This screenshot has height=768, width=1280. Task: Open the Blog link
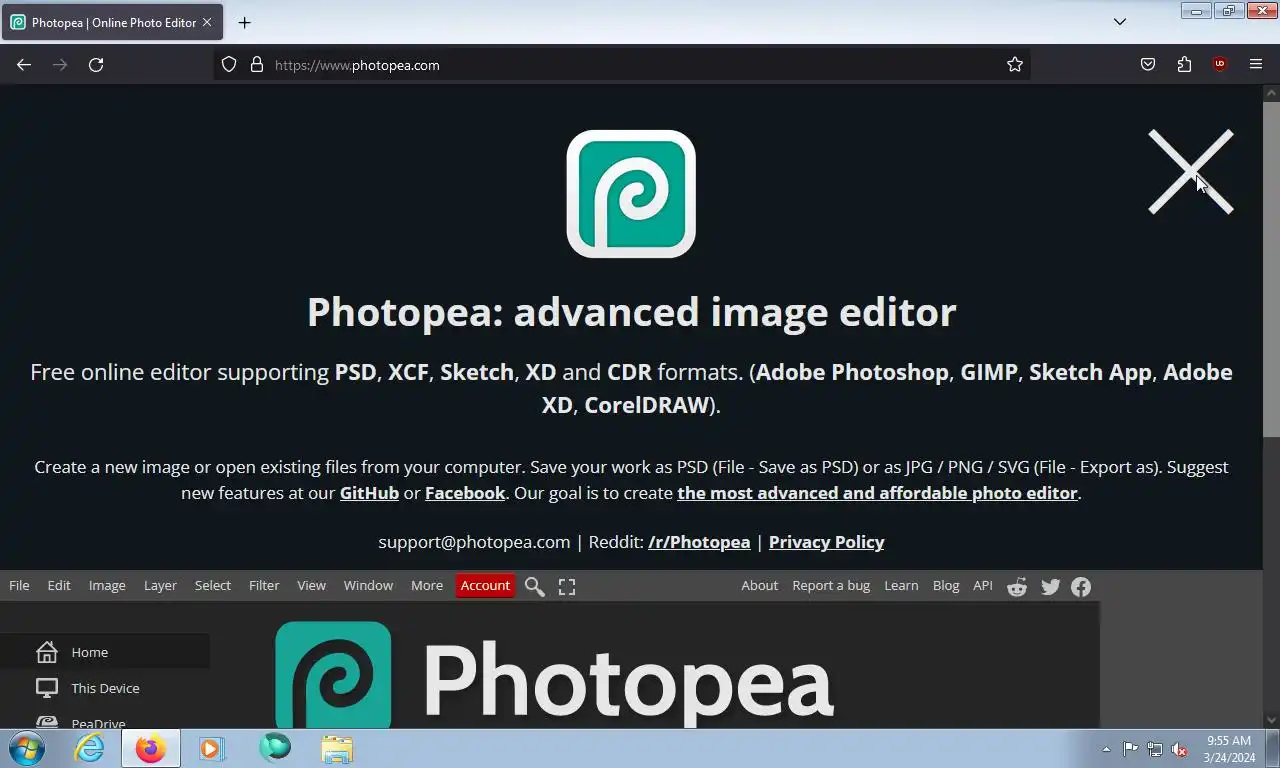tap(946, 586)
